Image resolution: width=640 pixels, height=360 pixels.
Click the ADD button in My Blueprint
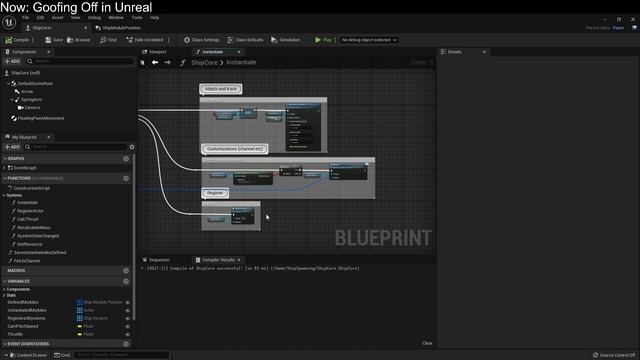[x=12, y=147]
